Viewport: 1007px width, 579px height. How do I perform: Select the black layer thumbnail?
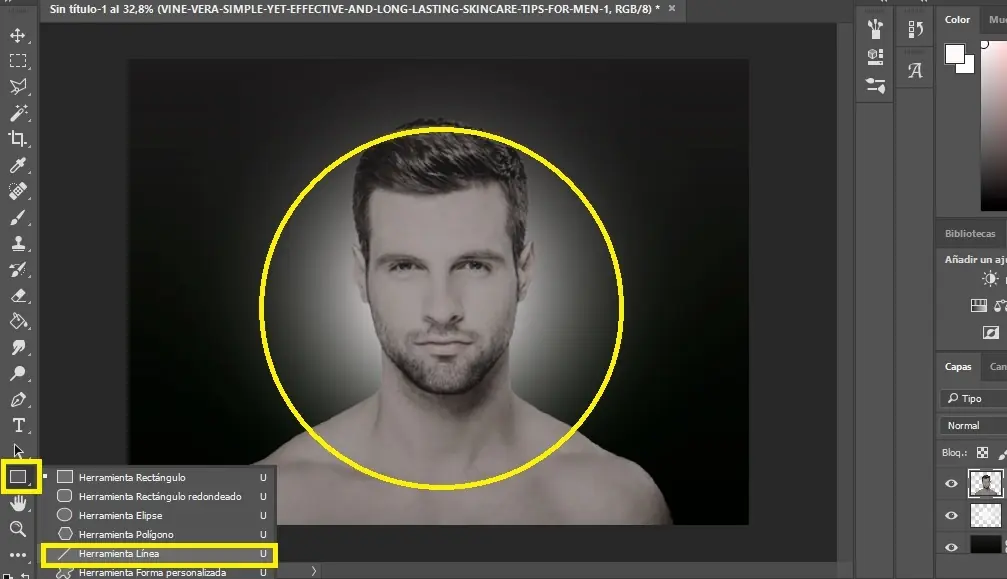(x=985, y=545)
